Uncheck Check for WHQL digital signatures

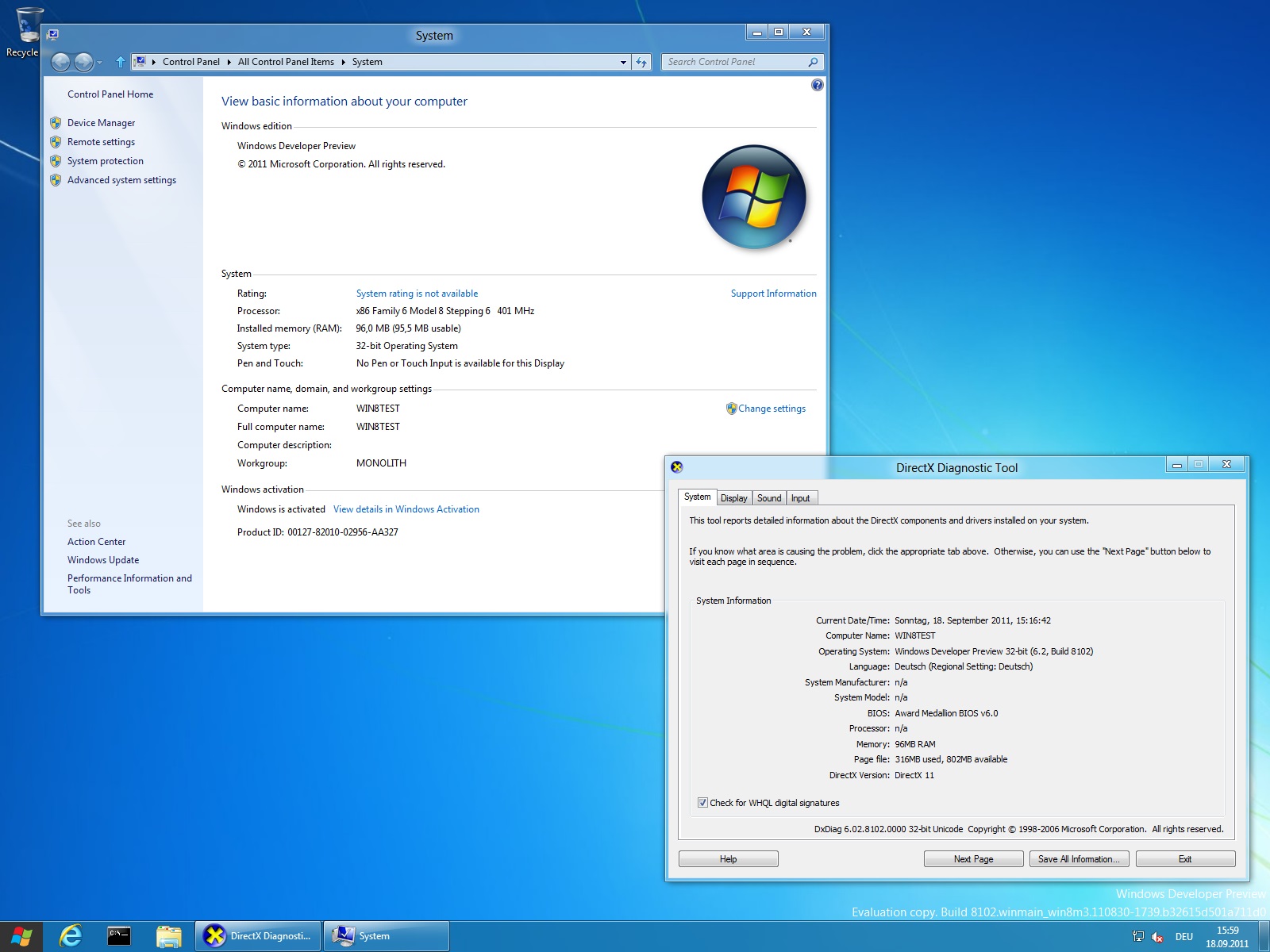[702, 803]
